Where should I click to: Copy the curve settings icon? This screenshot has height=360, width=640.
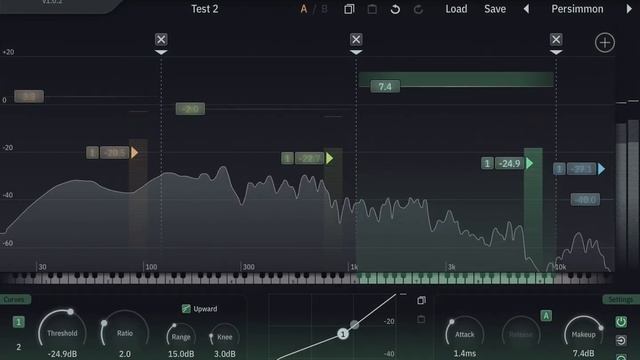421,301
